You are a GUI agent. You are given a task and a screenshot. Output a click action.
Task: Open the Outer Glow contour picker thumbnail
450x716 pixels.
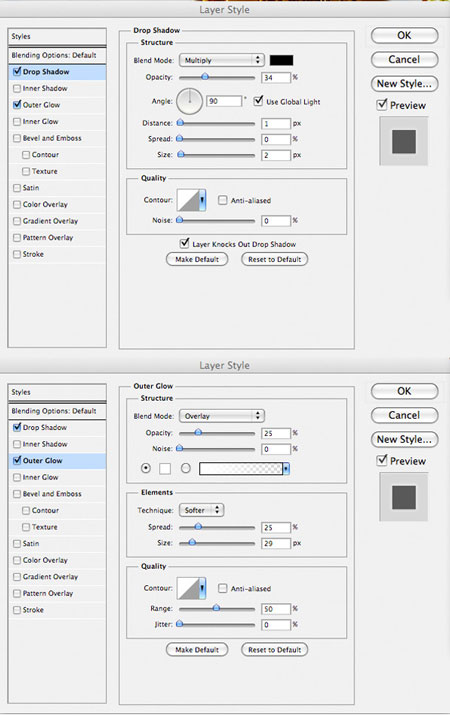pyautogui.click(x=191, y=588)
